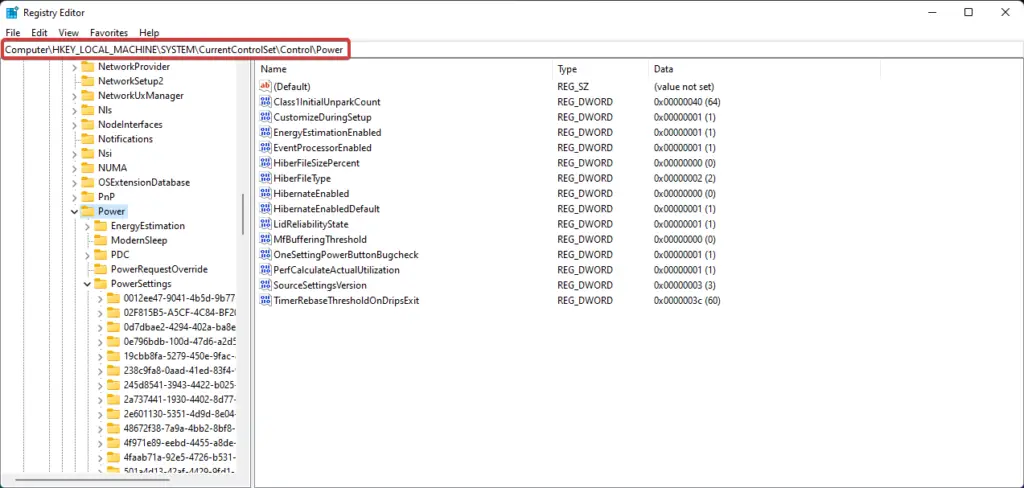Click the DWORD icon beside HibernateEnabledDefault

coord(265,208)
